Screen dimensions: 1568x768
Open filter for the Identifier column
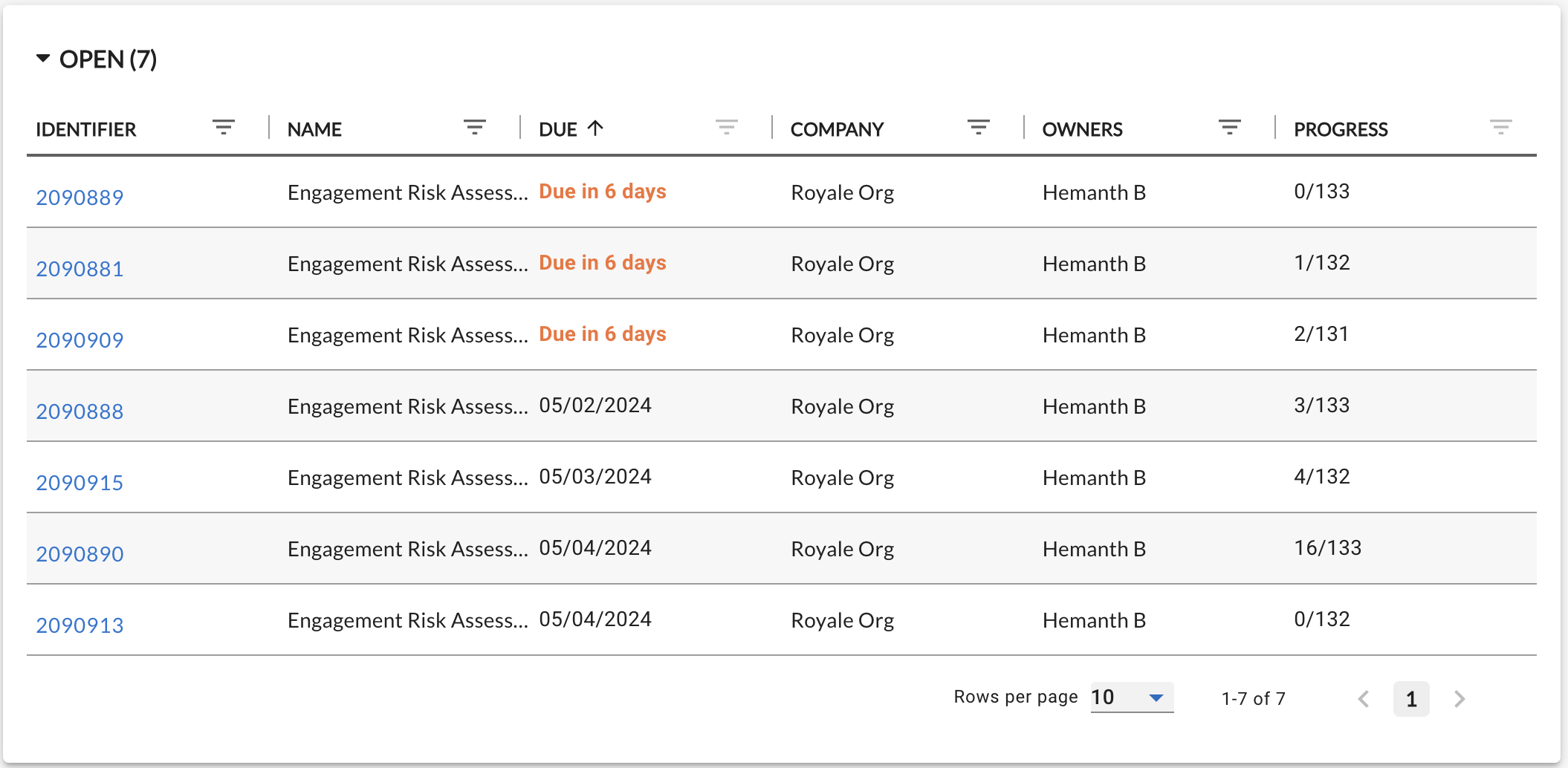click(223, 128)
